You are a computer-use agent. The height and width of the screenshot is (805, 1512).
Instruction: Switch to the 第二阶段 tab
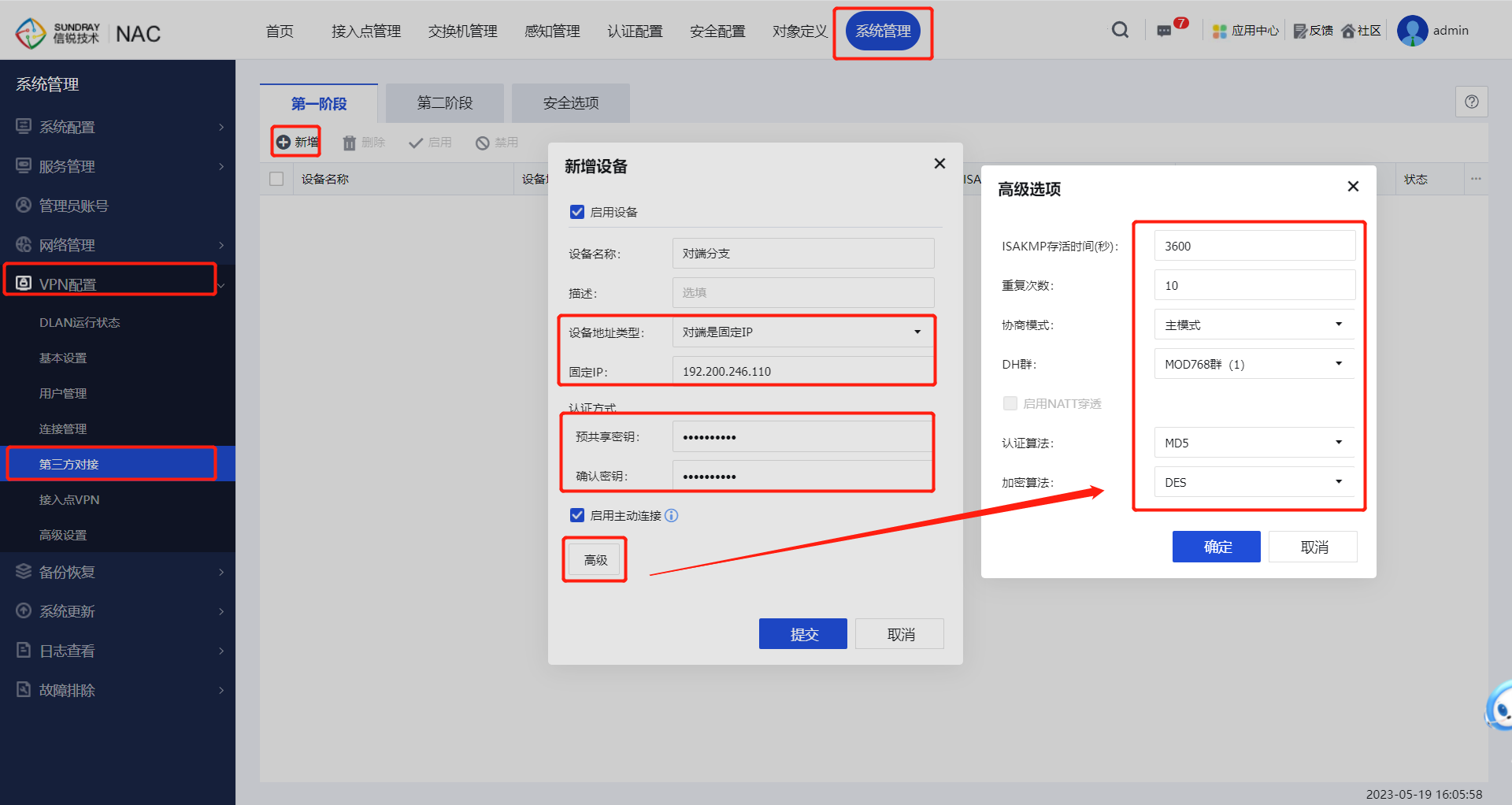coord(445,103)
